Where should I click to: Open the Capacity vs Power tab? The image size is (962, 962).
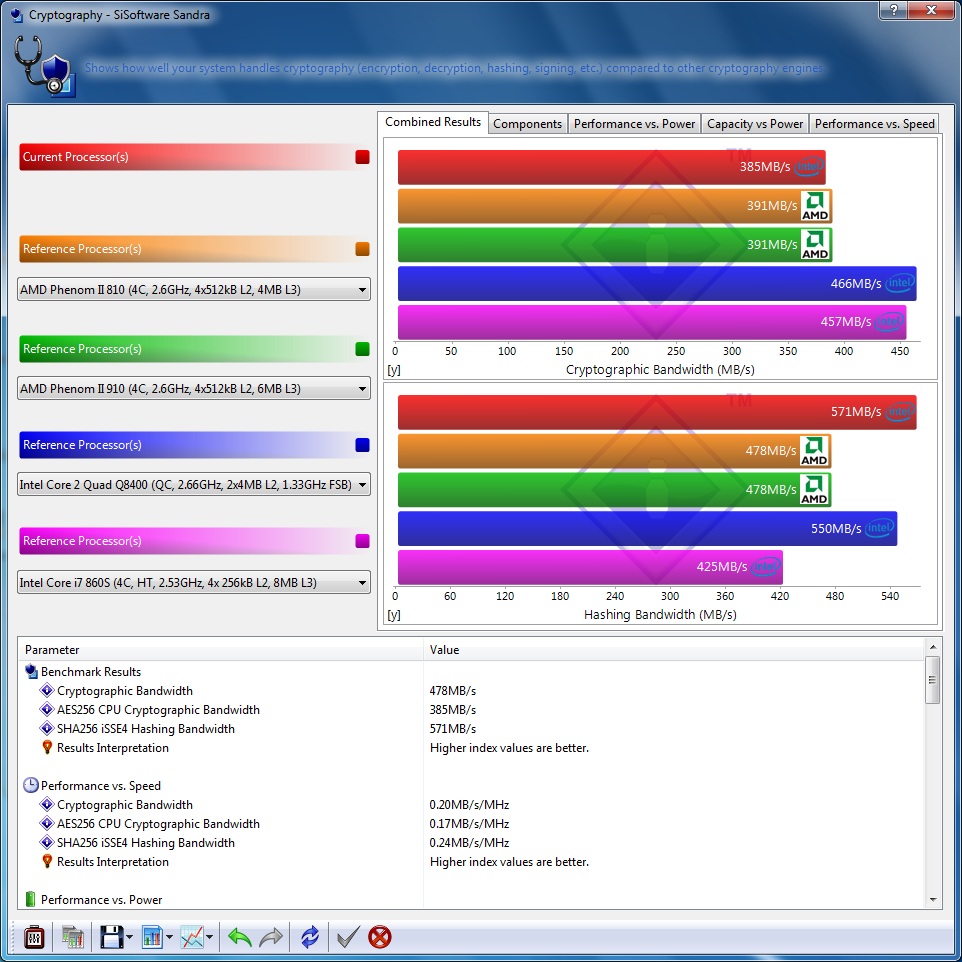[755, 123]
